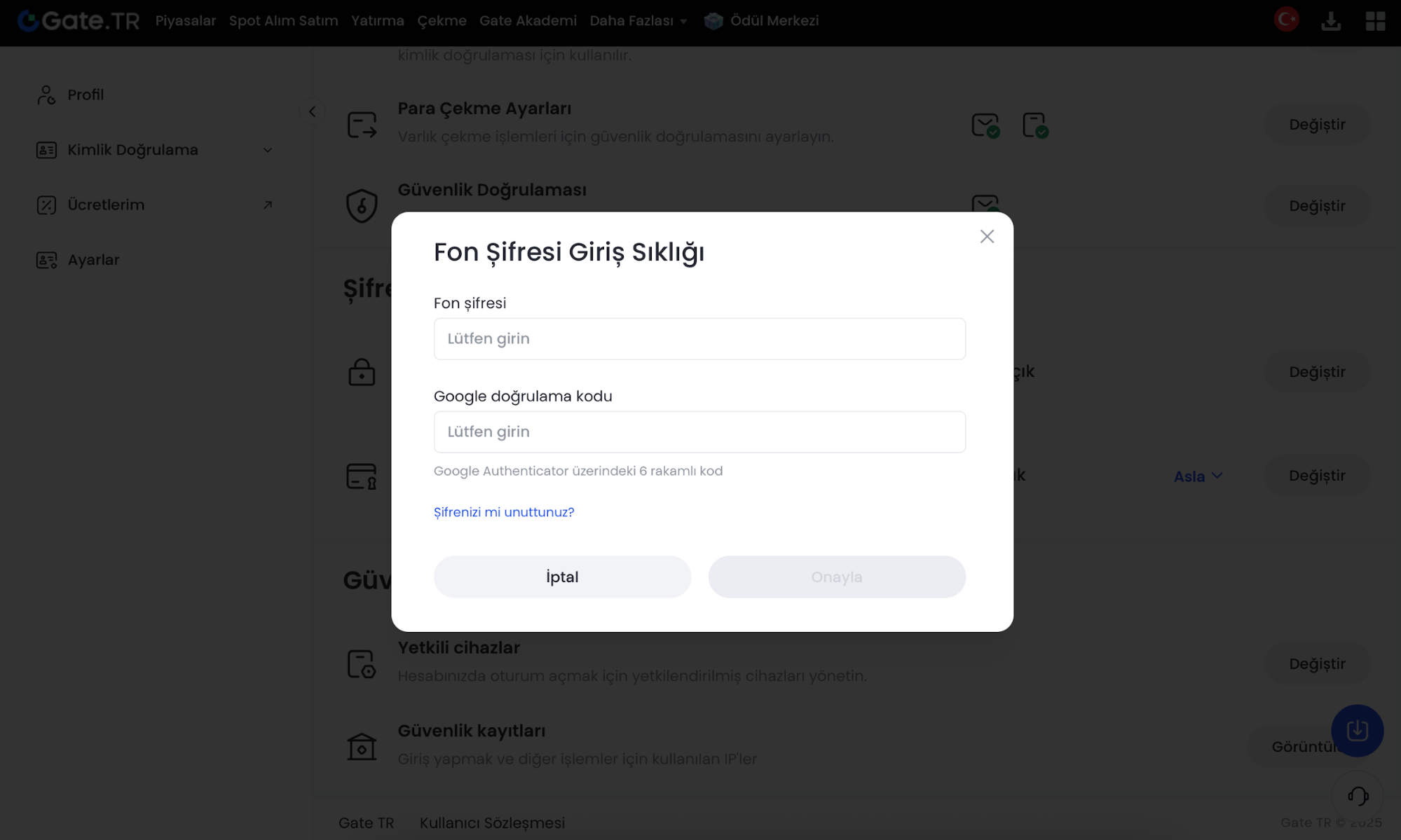This screenshot has height=840, width=1401.
Task: Click Değiştir for Para Çekme Ayarları
Action: (1316, 125)
